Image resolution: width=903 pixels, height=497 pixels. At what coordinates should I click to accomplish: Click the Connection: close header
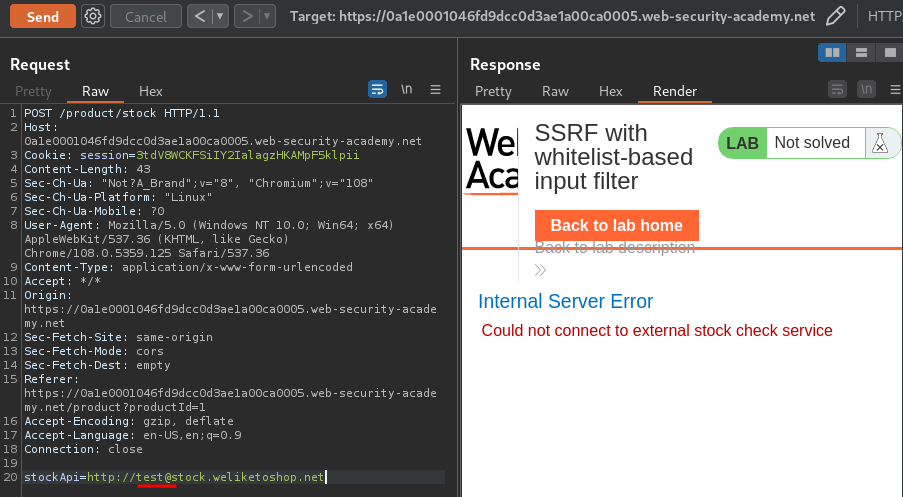83,449
